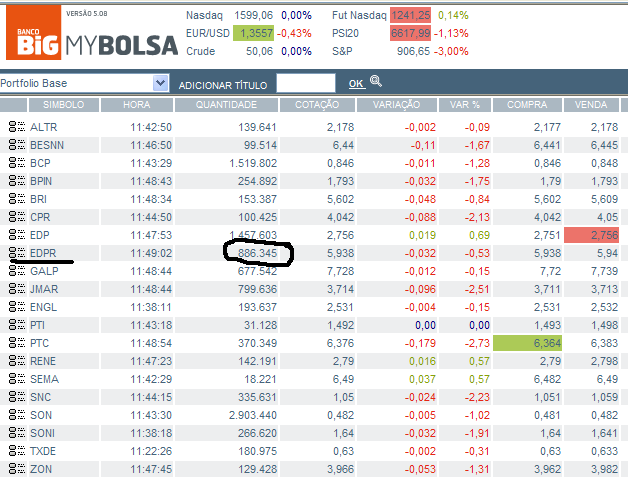This screenshot has width=628, height=485.
Task: Select the BCP symbol
Action: coord(40,163)
